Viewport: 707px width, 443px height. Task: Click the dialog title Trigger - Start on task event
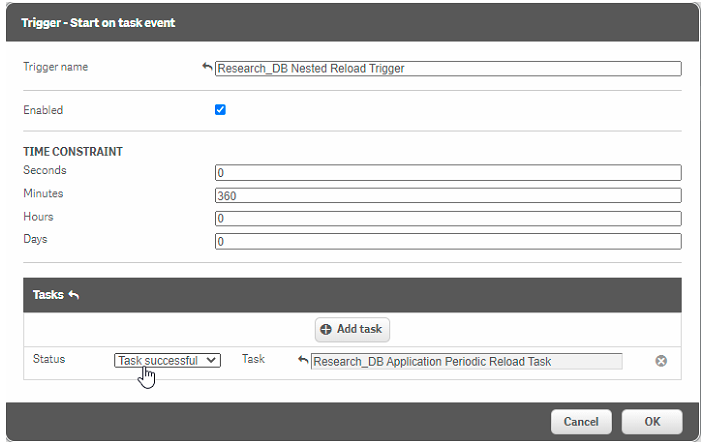pyautogui.click(x=98, y=23)
